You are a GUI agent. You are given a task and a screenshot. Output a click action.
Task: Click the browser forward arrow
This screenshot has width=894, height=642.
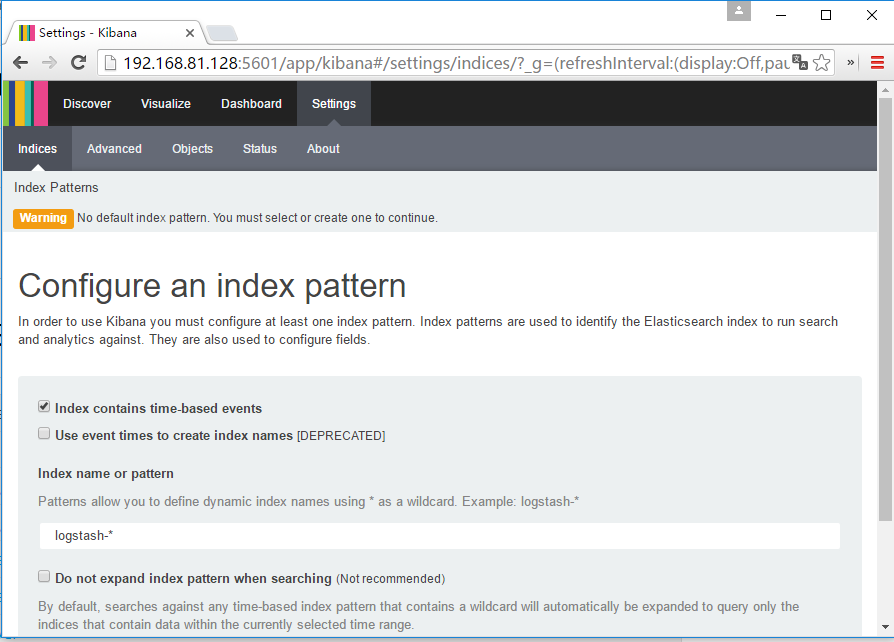(50, 63)
